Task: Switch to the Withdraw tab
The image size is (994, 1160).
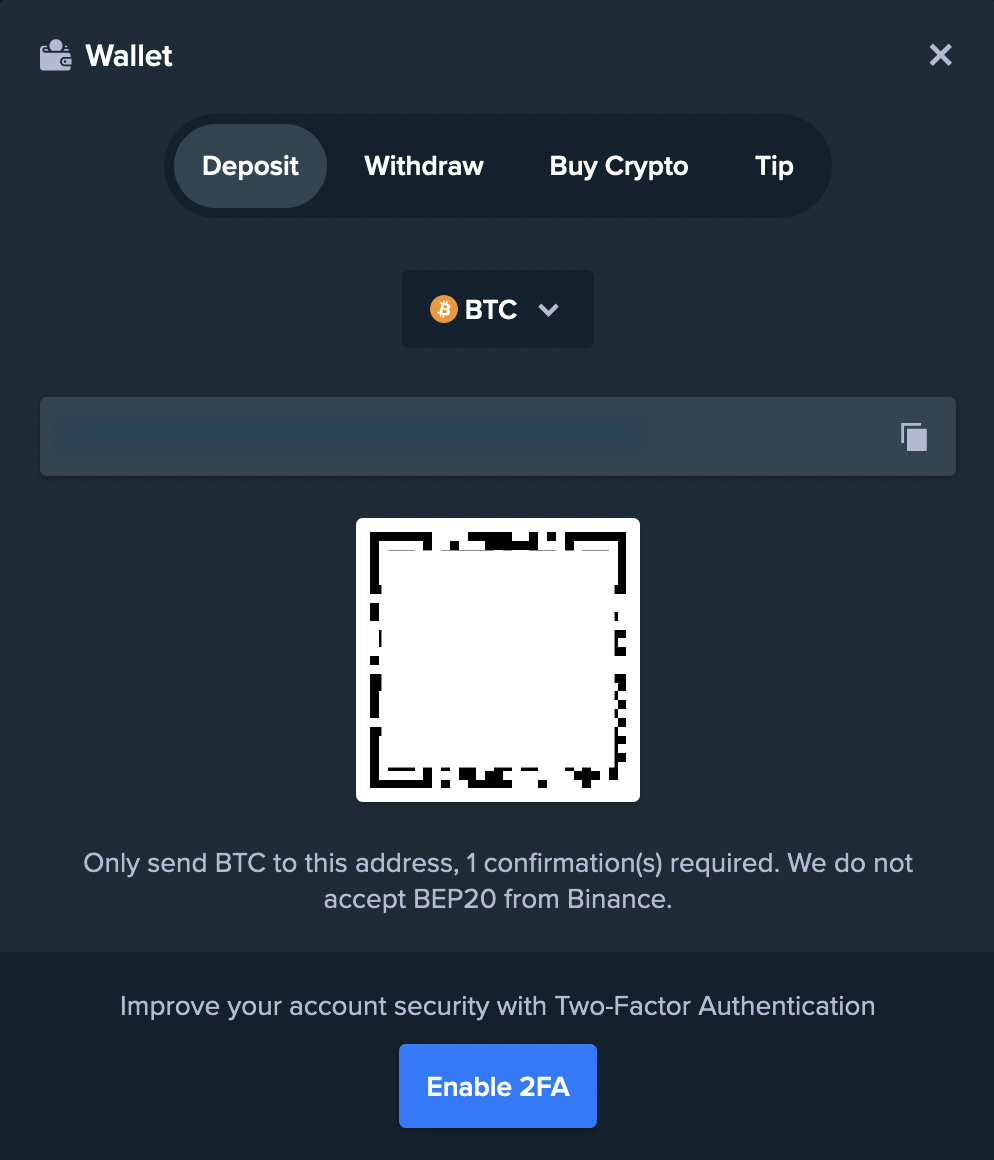Action: click(424, 166)
